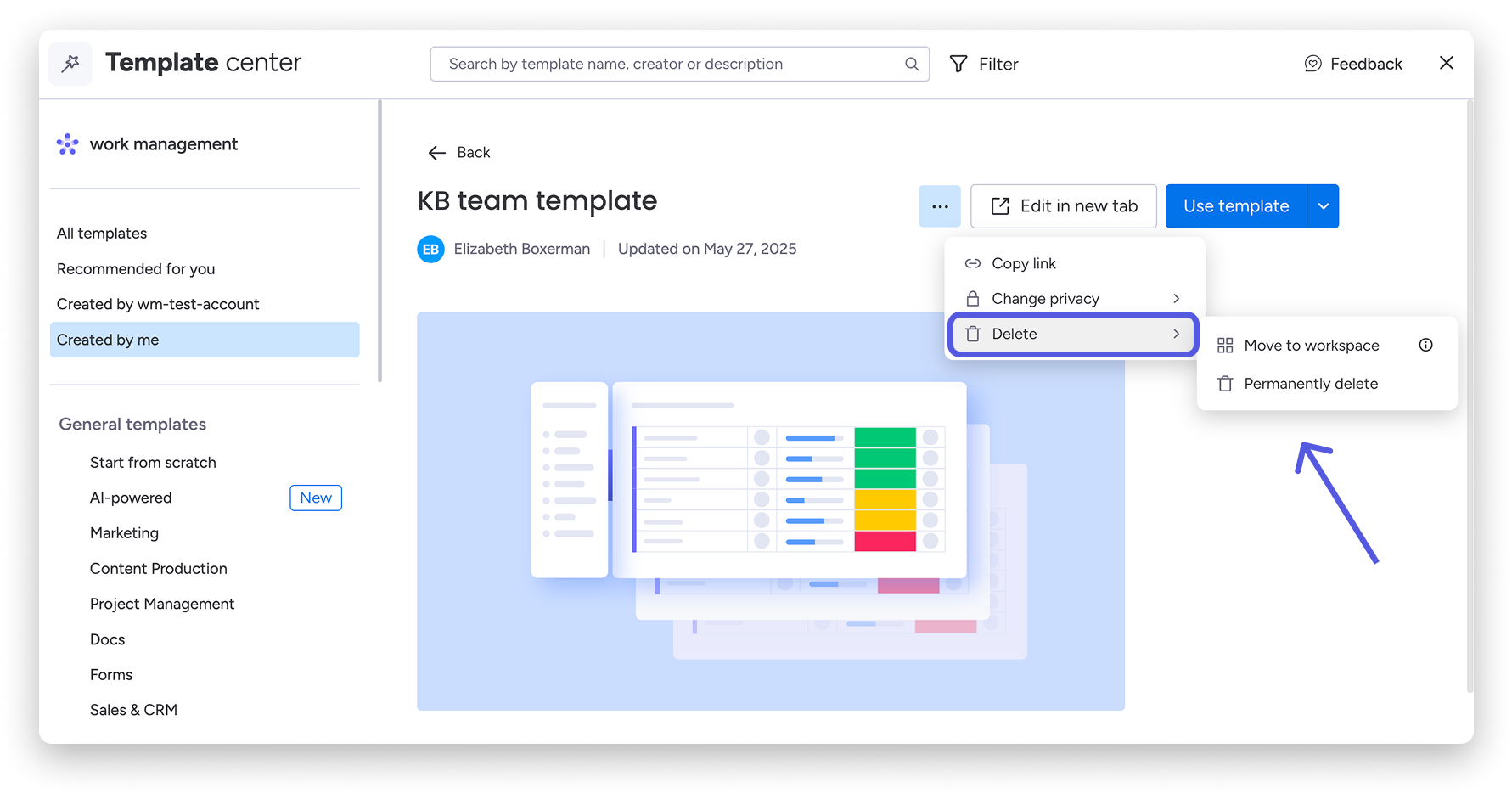
Task: Click the search magnifier icon
Action: 912,64
